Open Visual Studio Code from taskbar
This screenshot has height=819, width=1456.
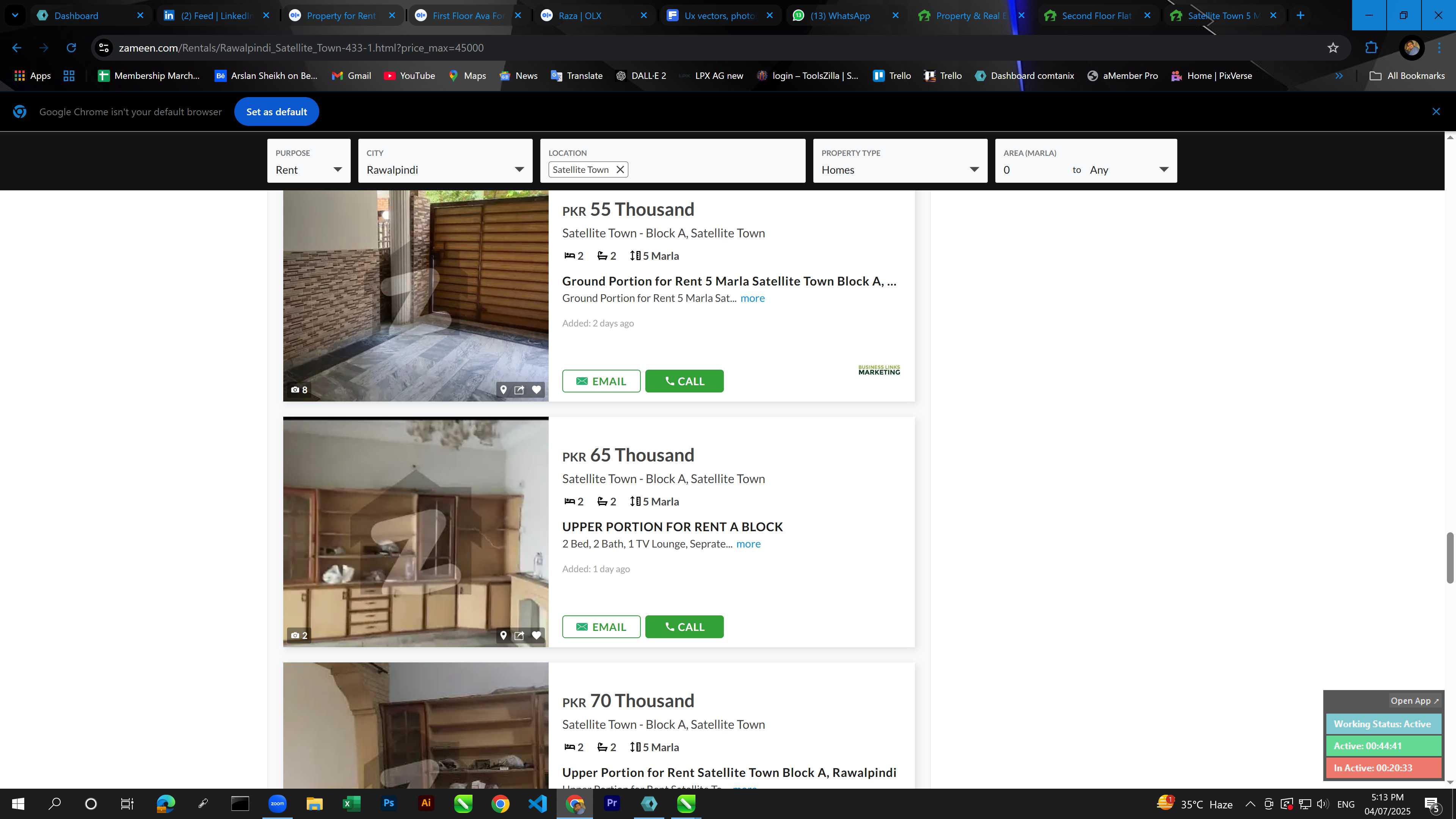tap(538, 803)
